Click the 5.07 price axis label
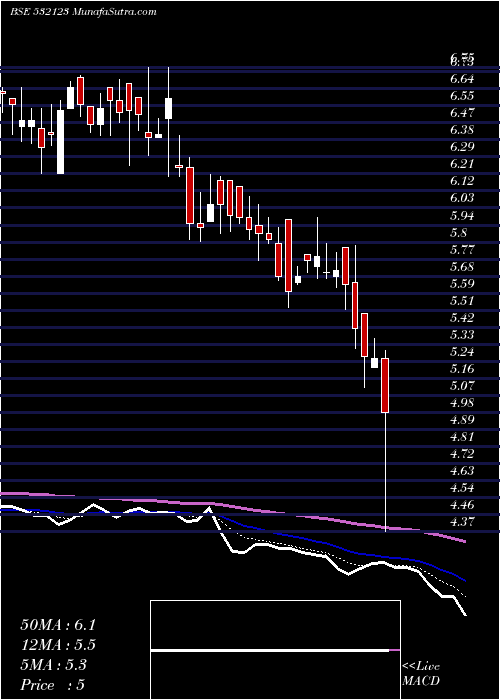Viewport: 500px width, 700px height. (462, 385)
